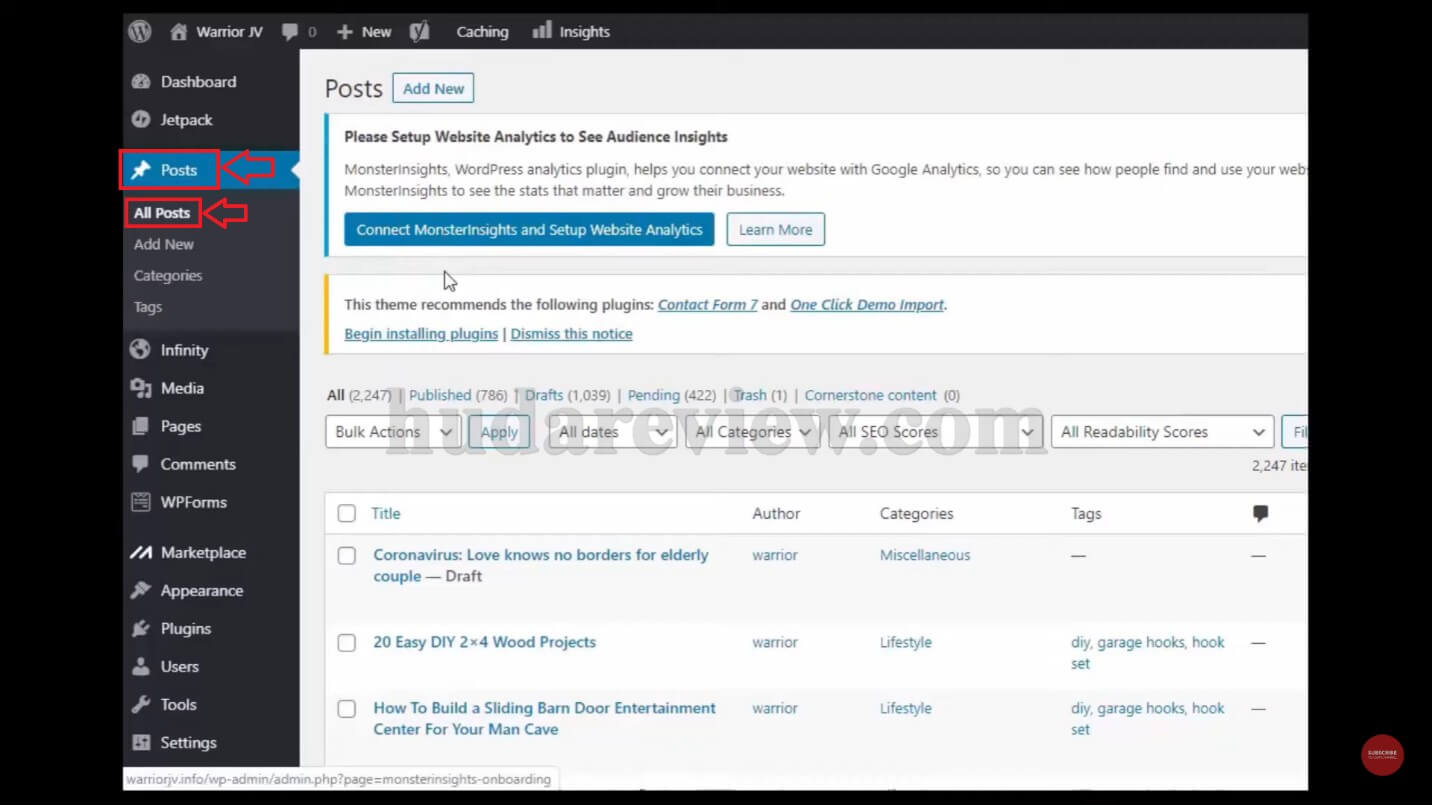
Task: Open the All Readability Scores dropdown
Action: (x=1162, y=432)
